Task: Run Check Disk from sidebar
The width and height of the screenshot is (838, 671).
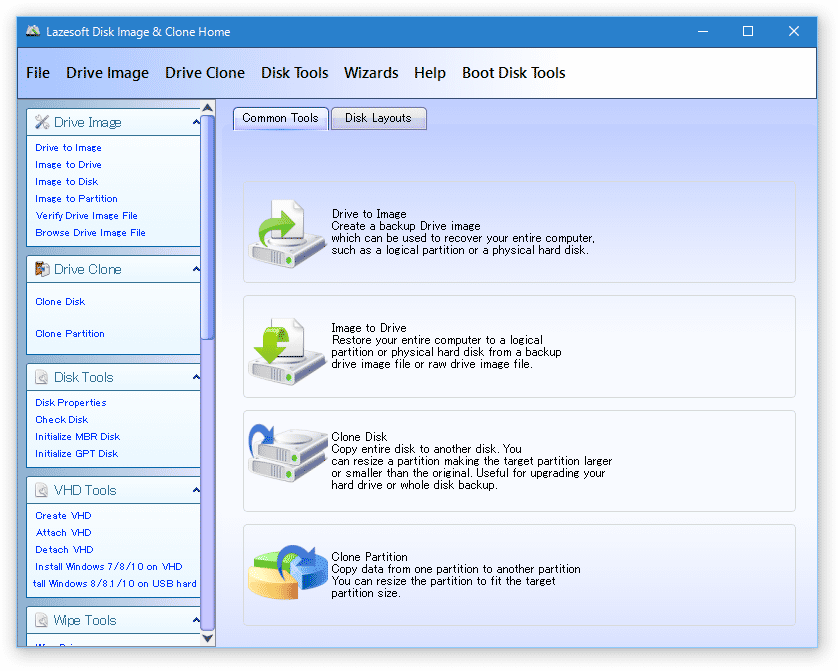Action: 61,420
